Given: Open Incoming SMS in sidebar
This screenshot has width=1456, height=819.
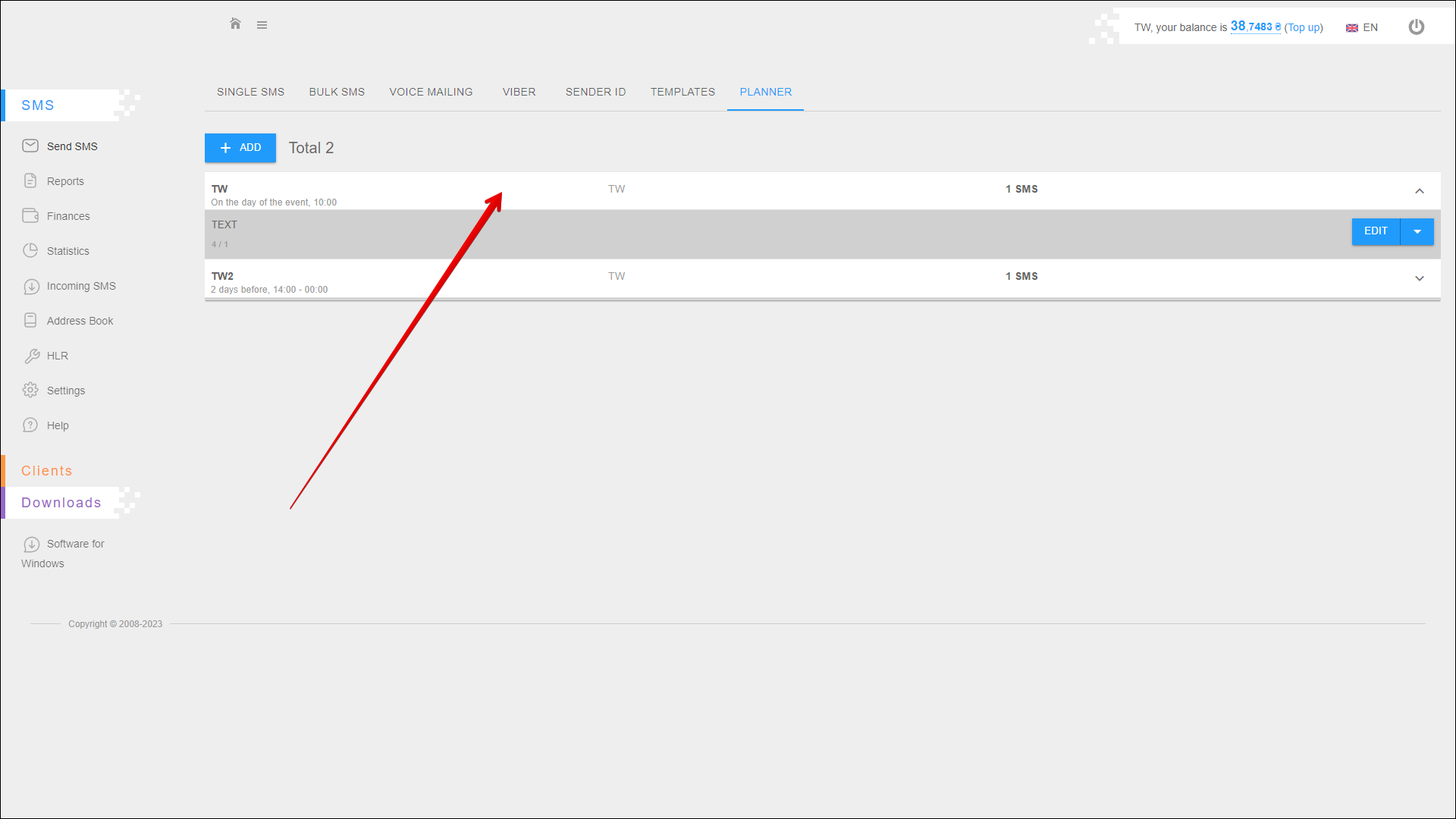Looking at the screenshot, I should (x=80, y=286).
